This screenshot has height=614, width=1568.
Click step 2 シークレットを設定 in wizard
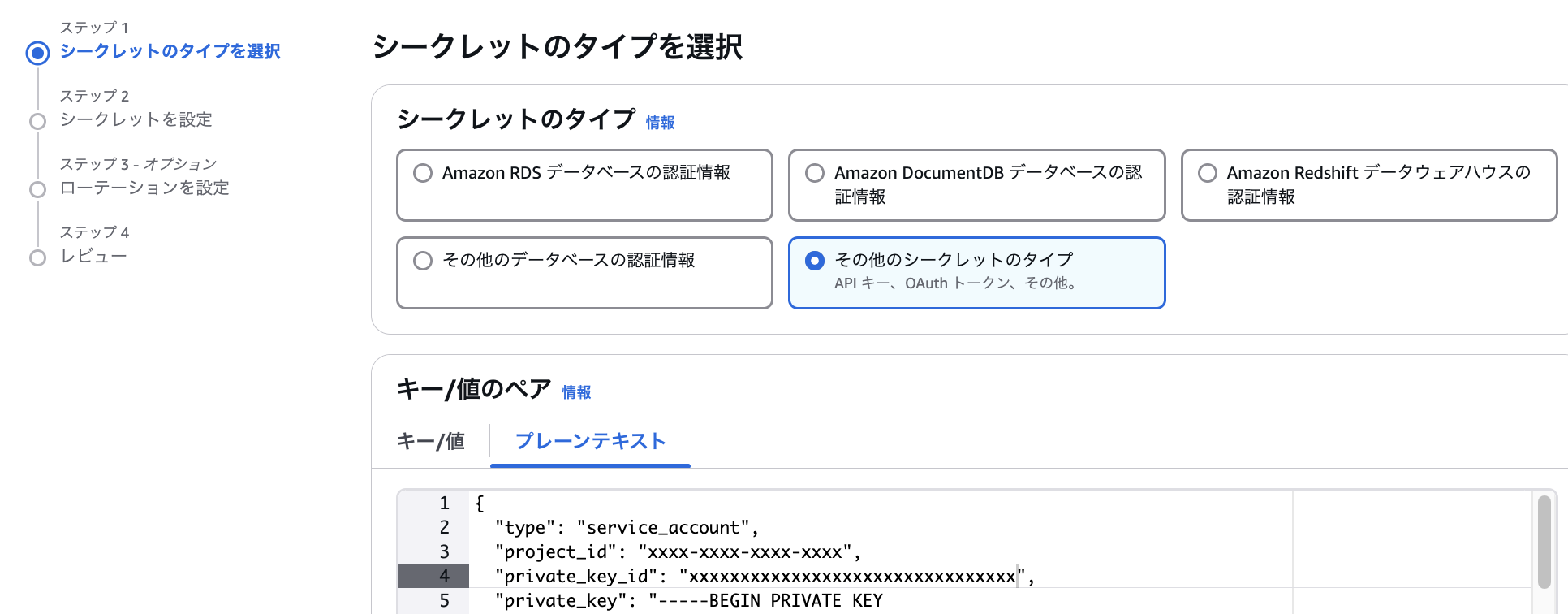136,119
